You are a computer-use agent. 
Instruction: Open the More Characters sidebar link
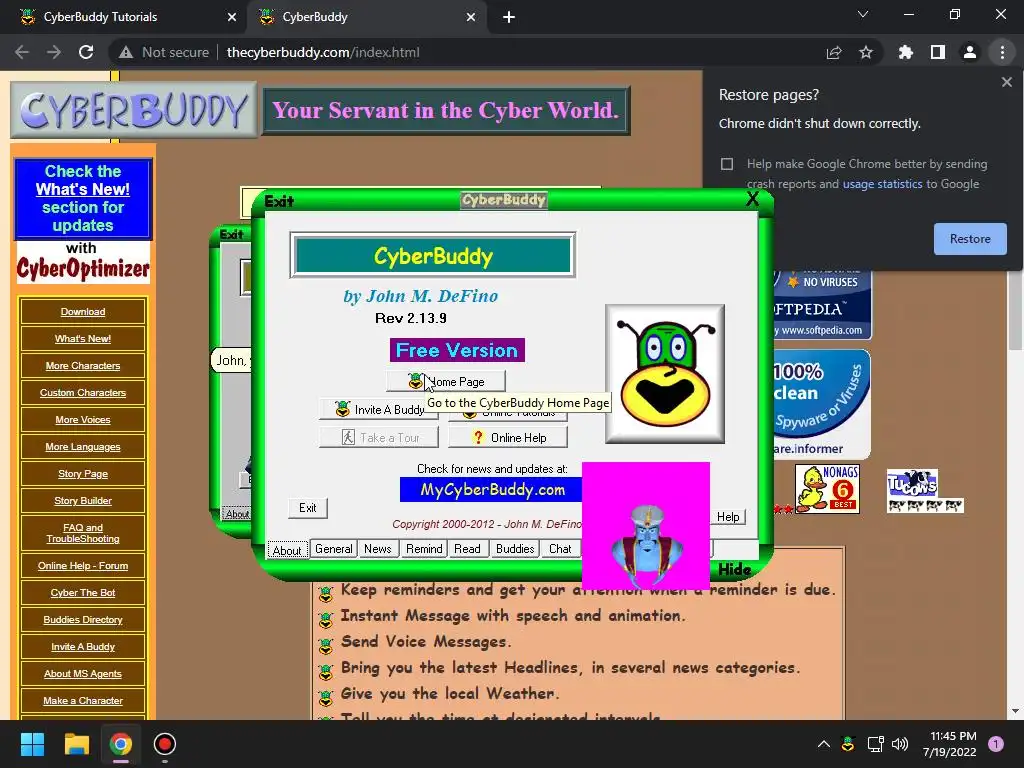point(83,366)
